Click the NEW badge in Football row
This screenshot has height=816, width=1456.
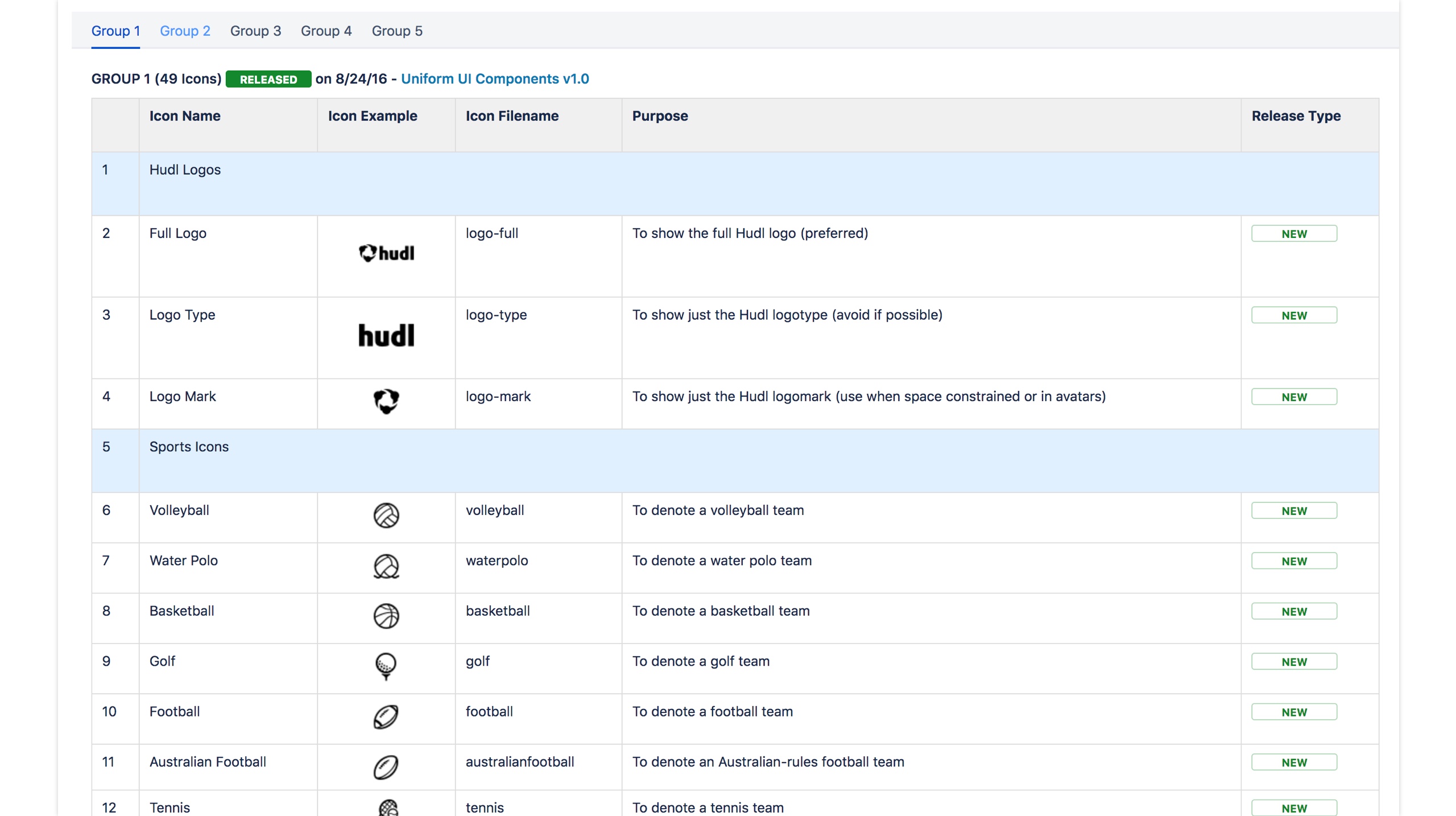[x=1294, y=712]
